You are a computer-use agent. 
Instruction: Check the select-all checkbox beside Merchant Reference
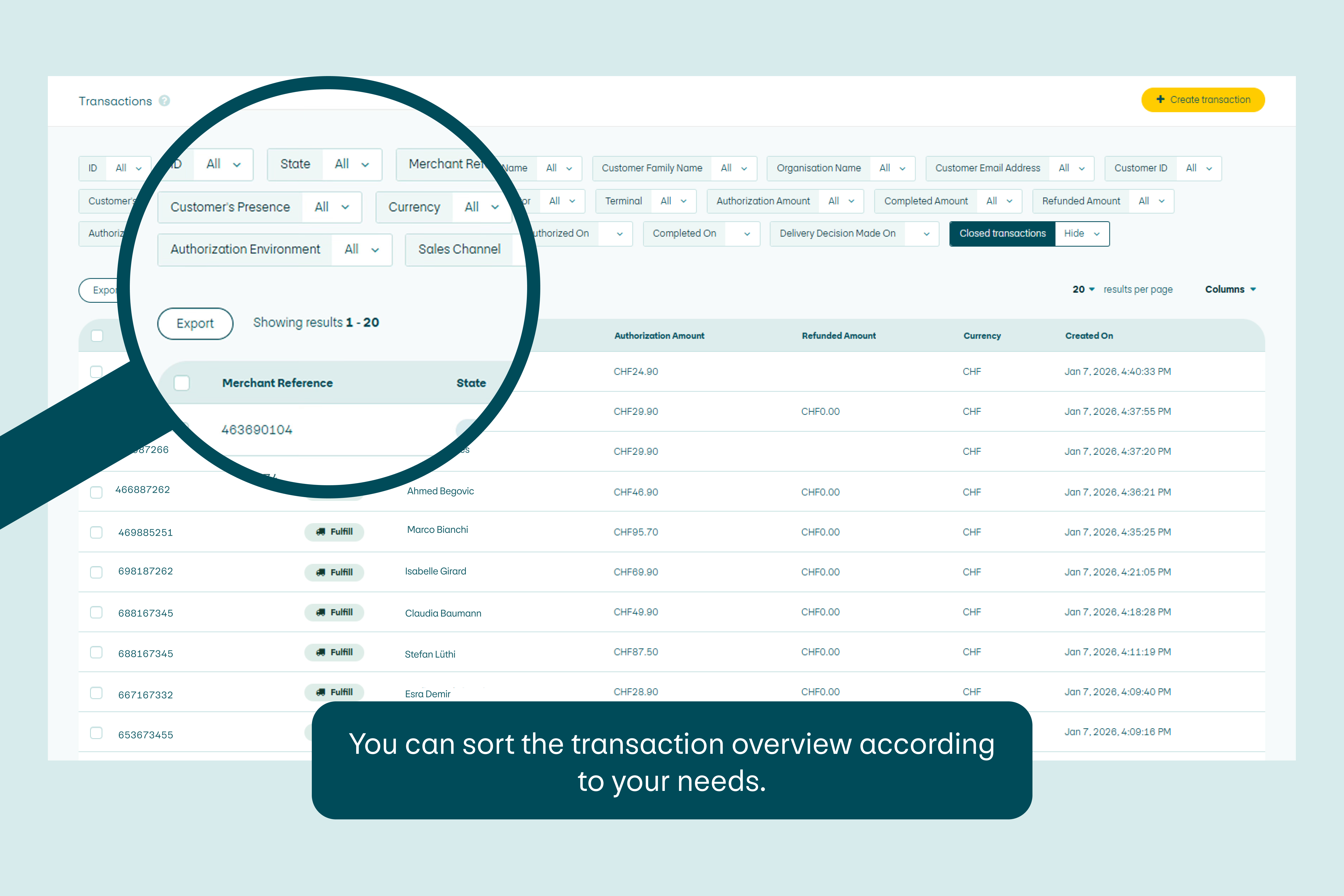182,383
